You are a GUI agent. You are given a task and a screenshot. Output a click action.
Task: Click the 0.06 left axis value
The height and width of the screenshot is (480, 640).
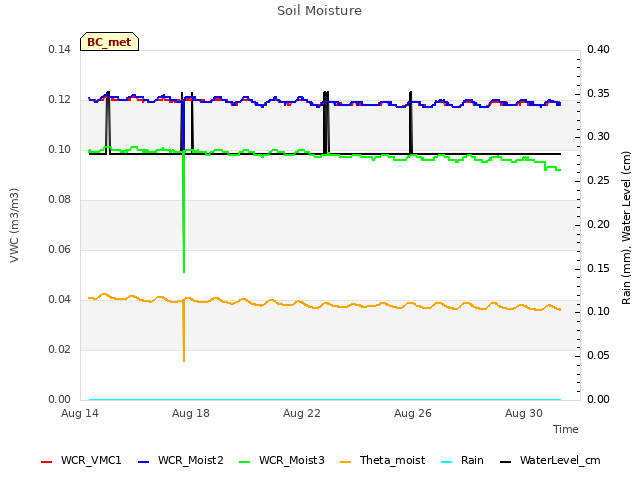(x=60, y=249)
